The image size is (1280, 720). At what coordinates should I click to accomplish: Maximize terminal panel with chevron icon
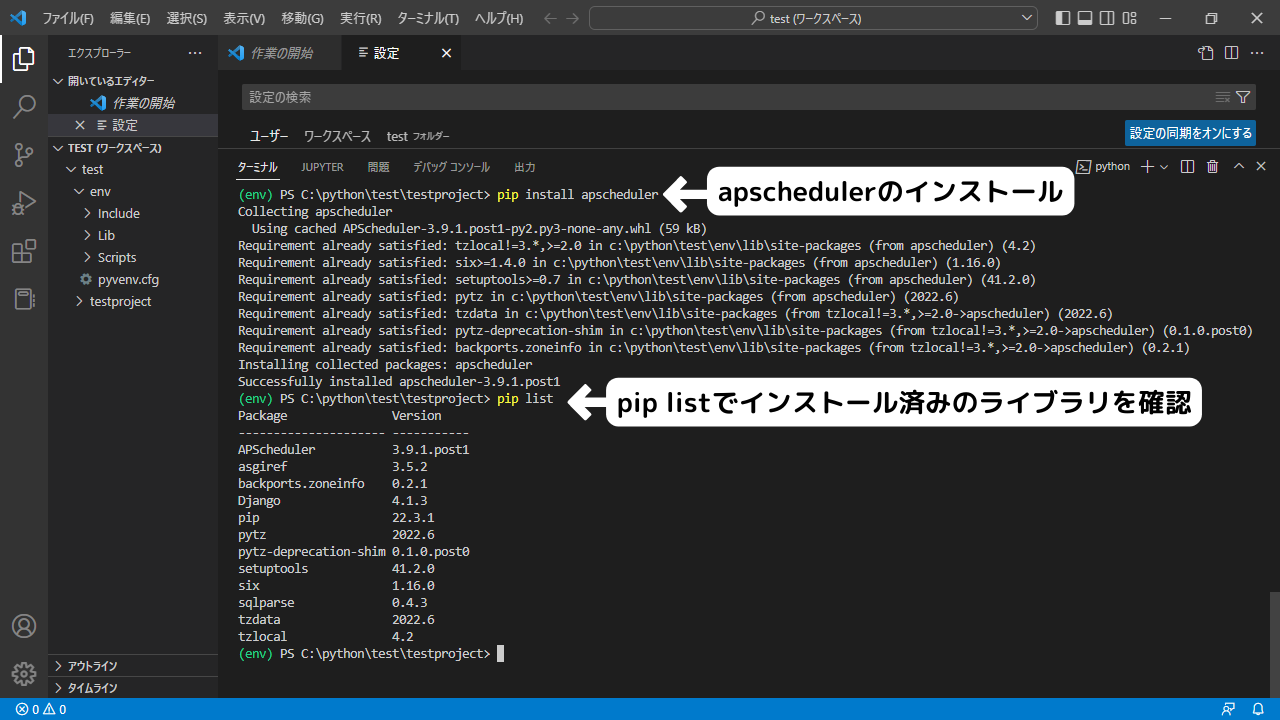click(x=1237, y=166)
